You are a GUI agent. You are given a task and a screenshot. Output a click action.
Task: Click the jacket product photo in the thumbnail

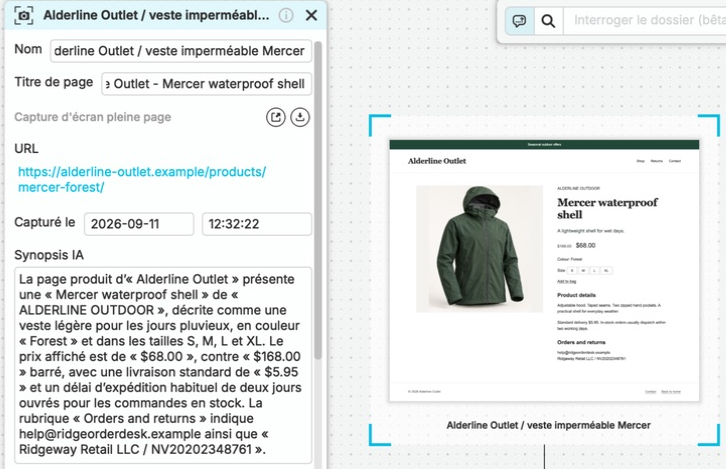coord(479,249)
